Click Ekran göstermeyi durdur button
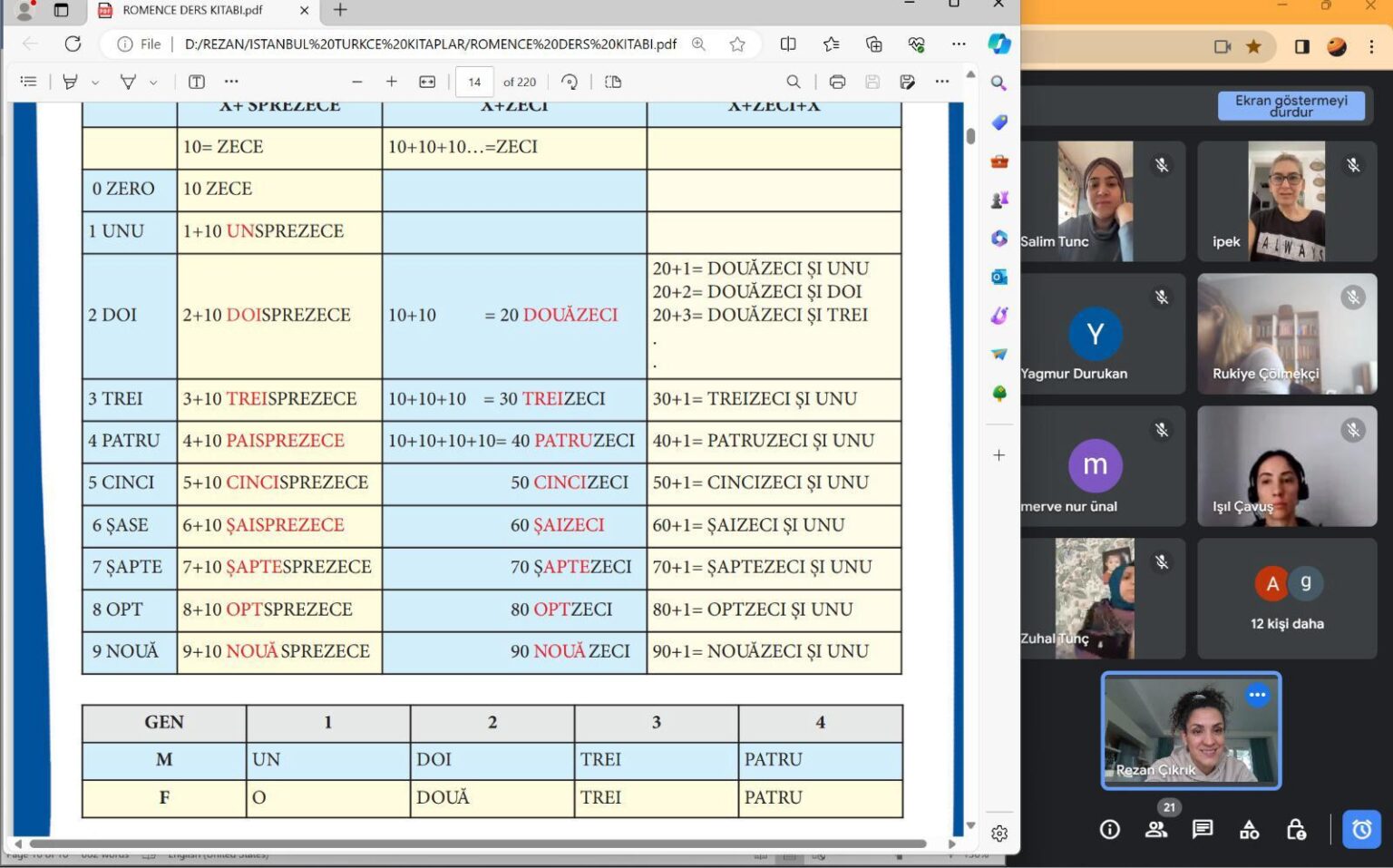Image resolution: width=1393 pixels, height=868 pixels. 1291,105
